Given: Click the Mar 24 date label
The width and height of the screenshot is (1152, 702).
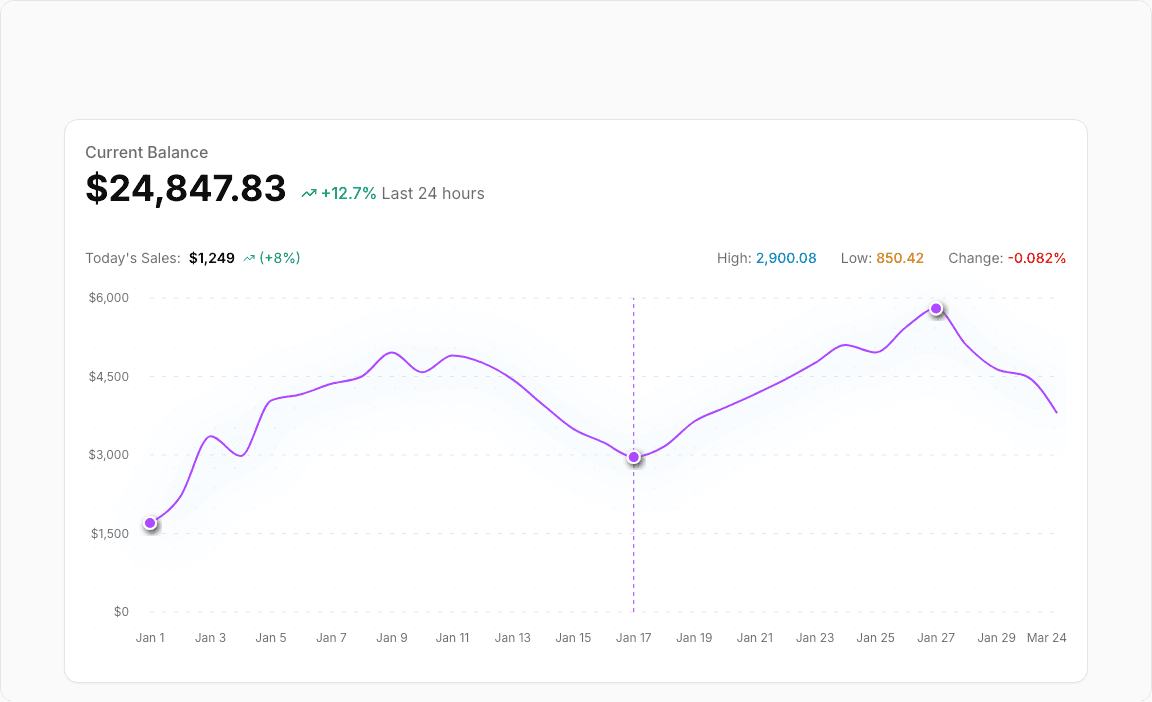Looking at the screenshot, I should 1047,637.
